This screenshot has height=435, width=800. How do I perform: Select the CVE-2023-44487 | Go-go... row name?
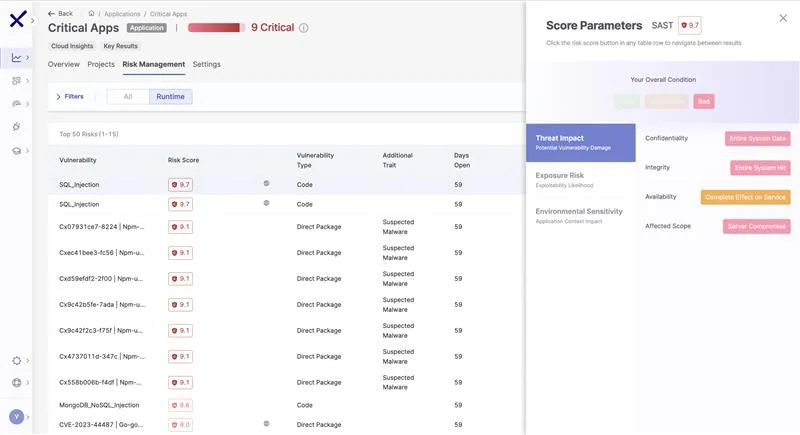pos(101,424)
